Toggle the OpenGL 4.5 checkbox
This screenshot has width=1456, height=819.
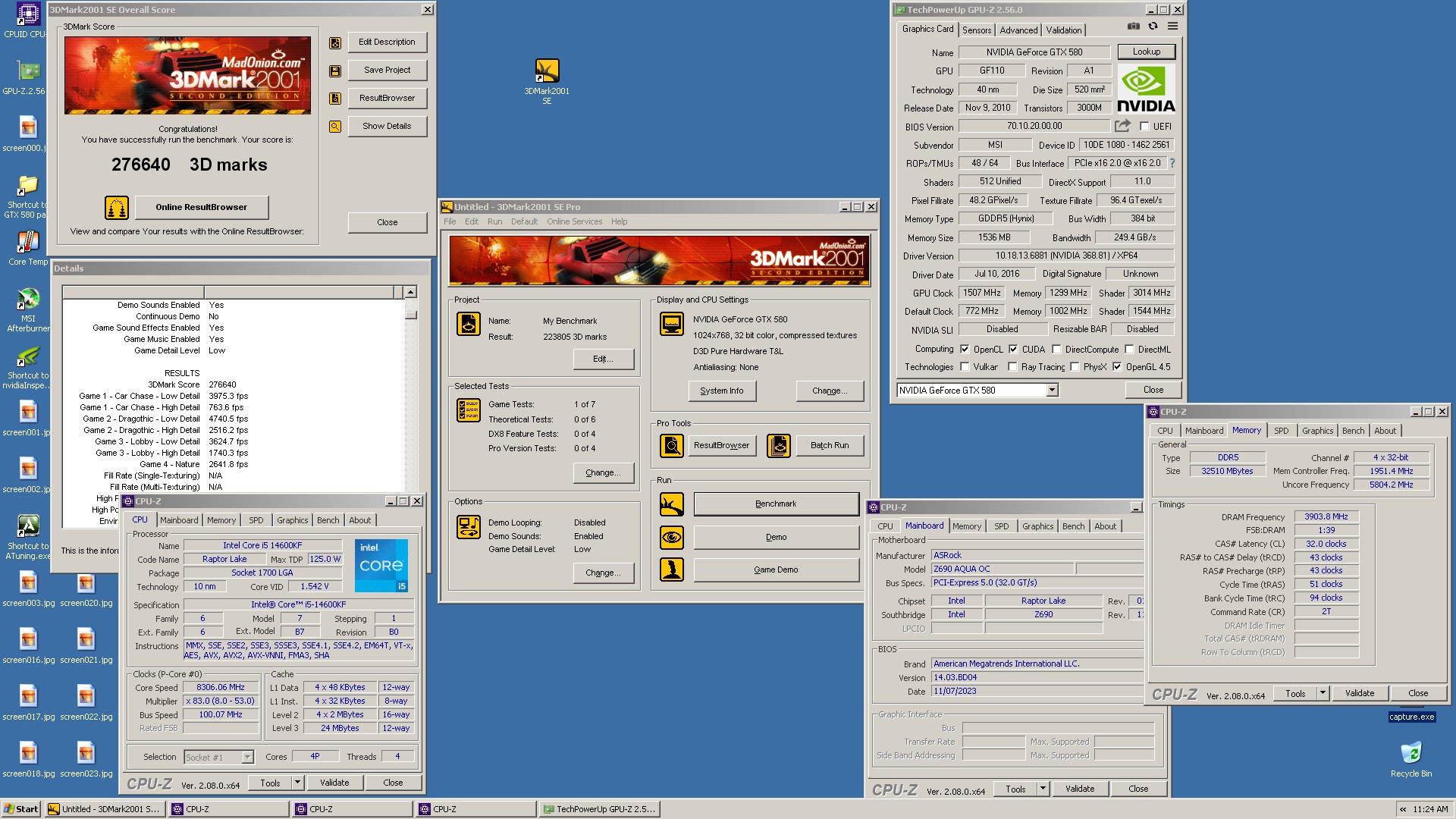click(x=1117, y=367)
